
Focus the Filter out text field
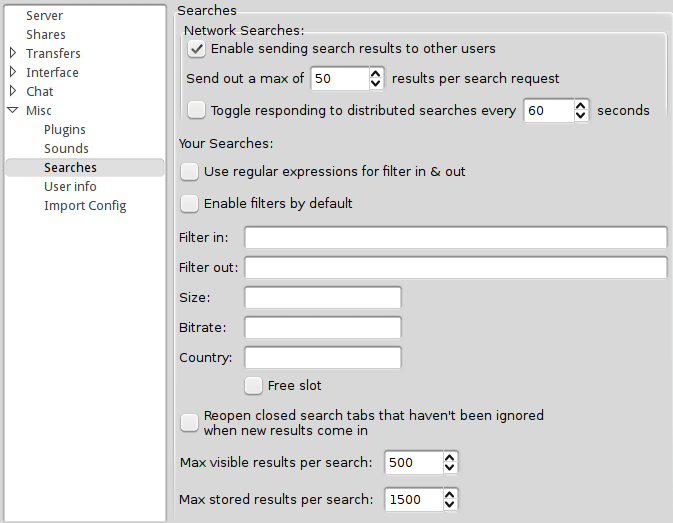coord(456,268)
